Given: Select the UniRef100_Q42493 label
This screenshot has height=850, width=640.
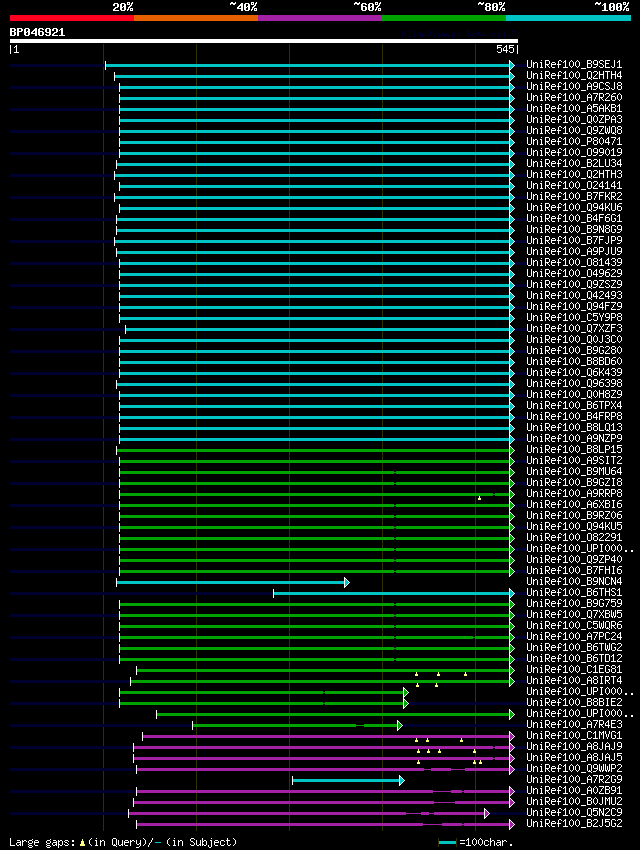Looking at the screenshot, I should [x=574, y=295].
